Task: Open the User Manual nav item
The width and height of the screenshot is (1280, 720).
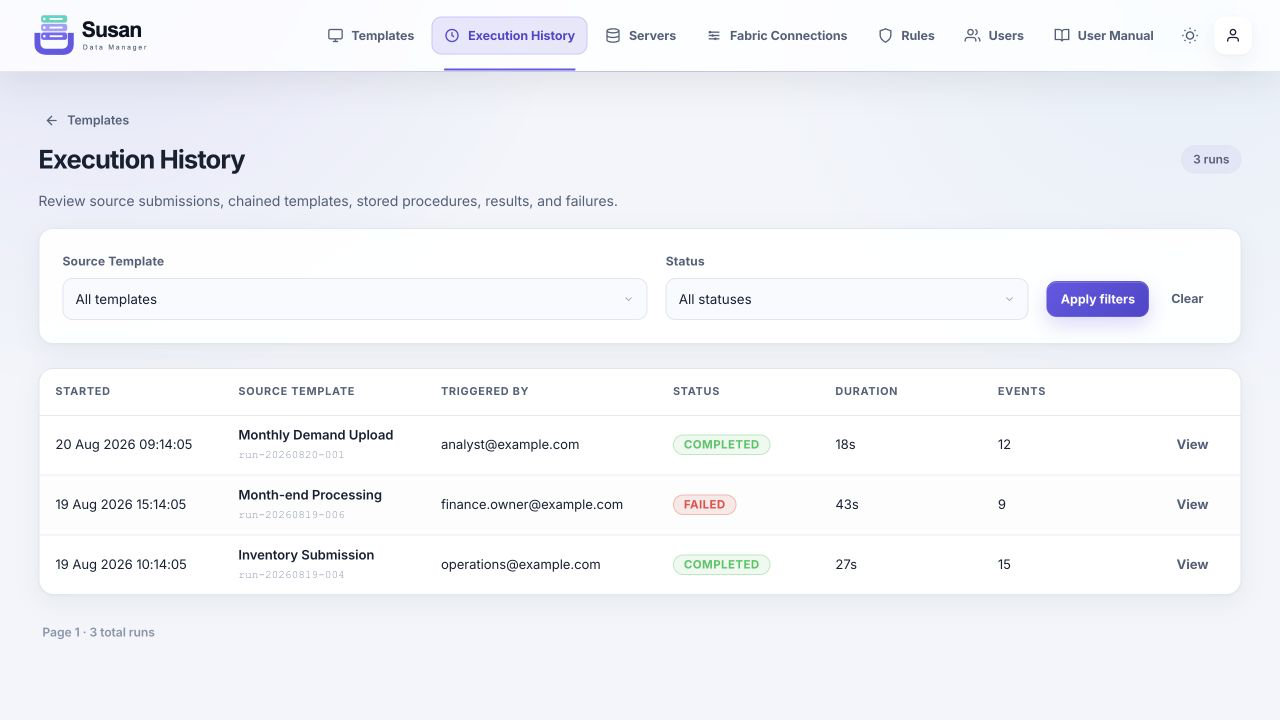Action: [1104, 36]
